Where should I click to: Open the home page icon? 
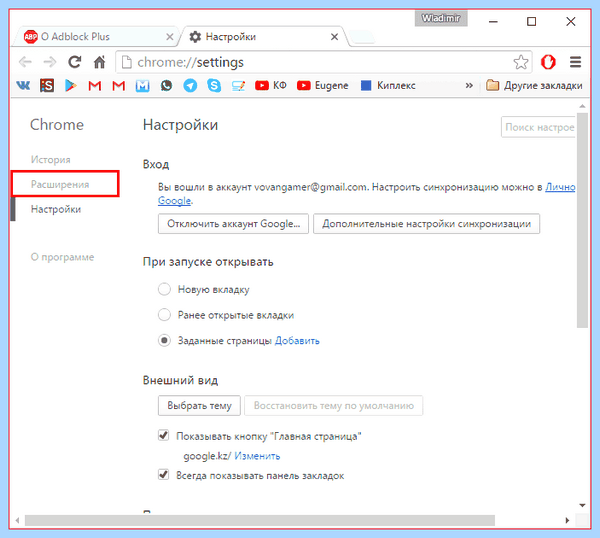click(x=99, y=62)
